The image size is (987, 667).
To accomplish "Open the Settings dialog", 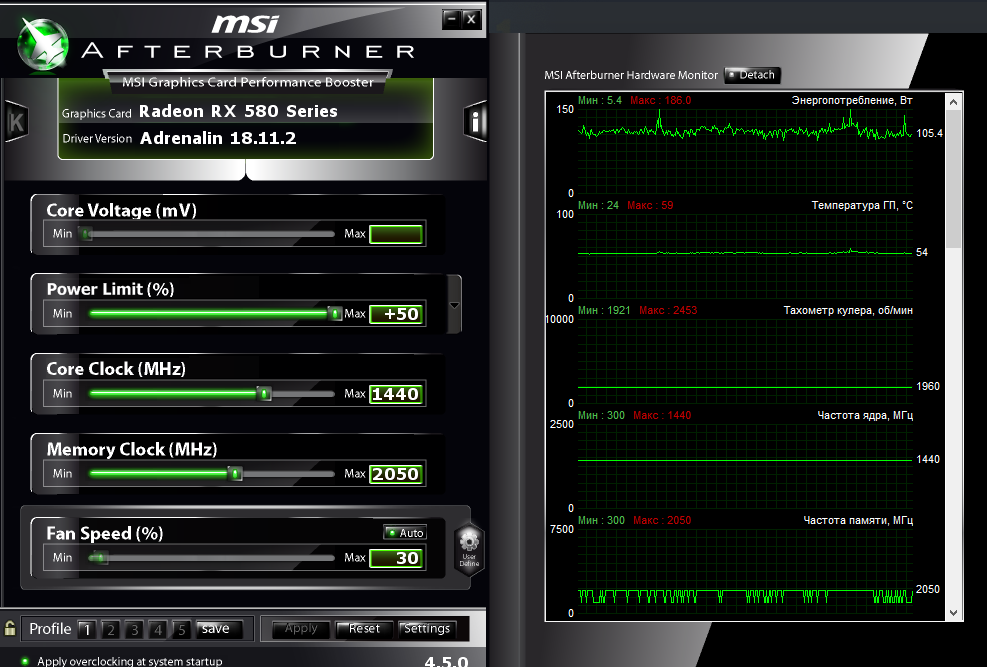I will coord(427,629).
